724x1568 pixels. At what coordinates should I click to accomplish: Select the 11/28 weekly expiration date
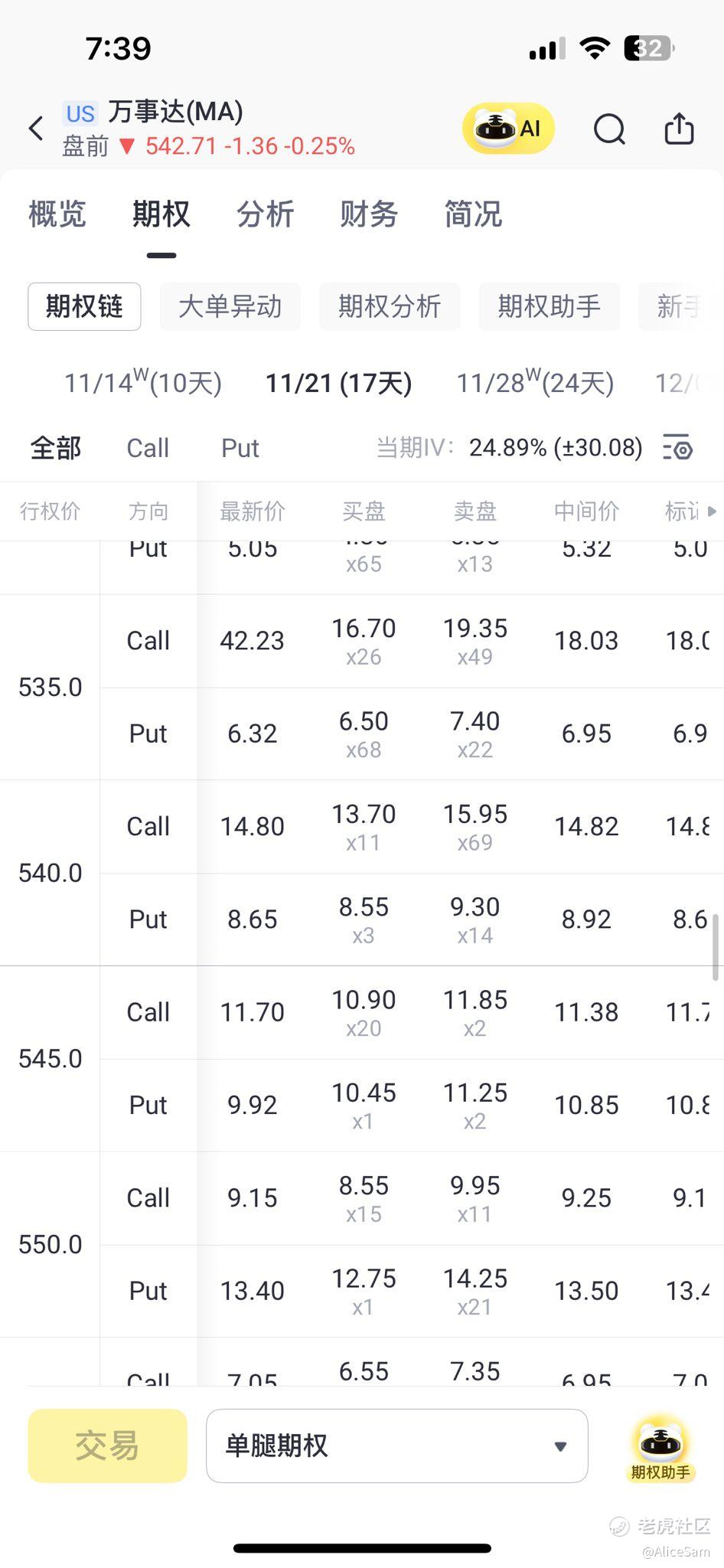[535, 383]
